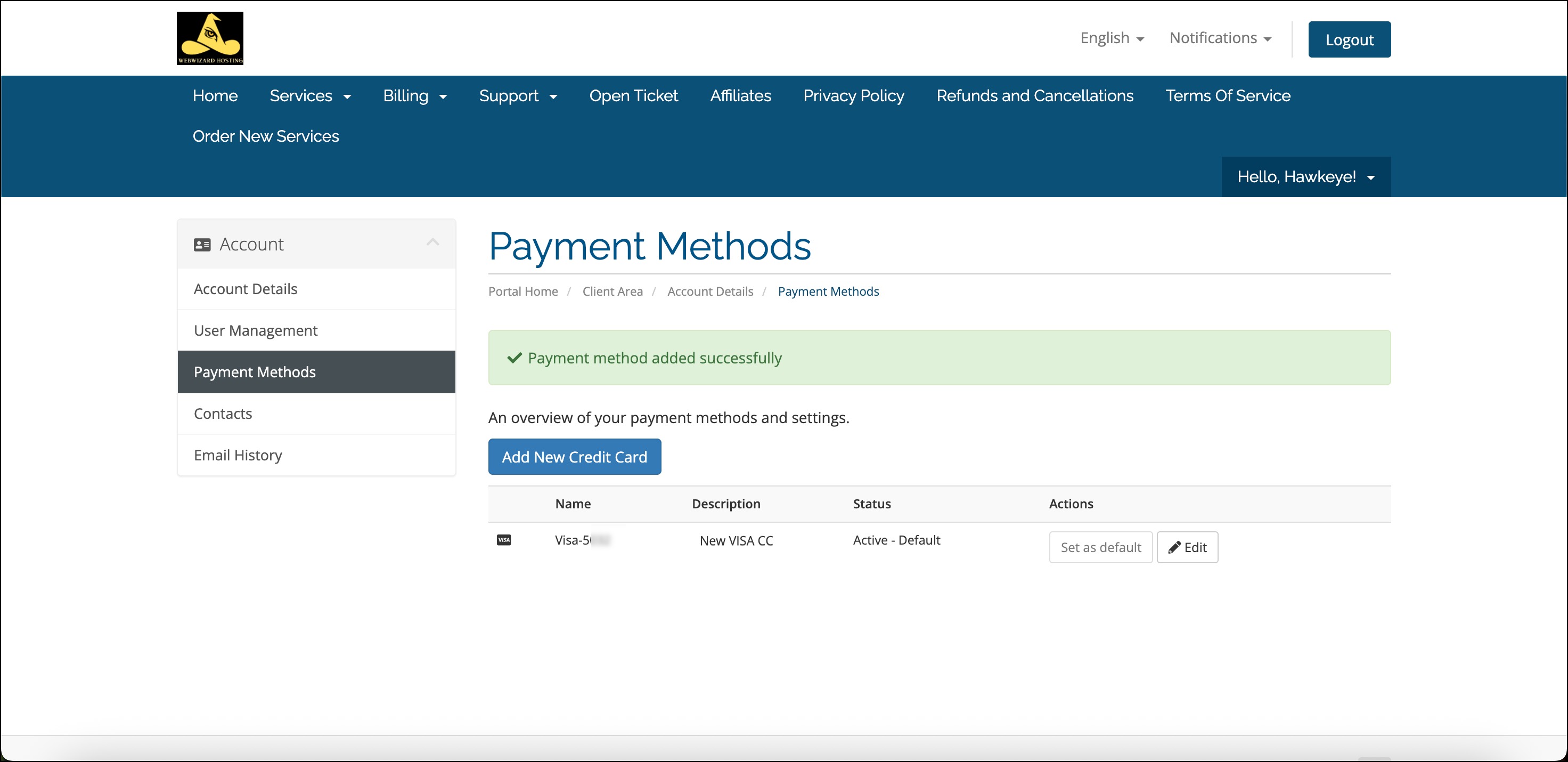The width and height of the screenshot is (1568, 762).
Task: Click the Visa card icon in table
Action: 503,540
